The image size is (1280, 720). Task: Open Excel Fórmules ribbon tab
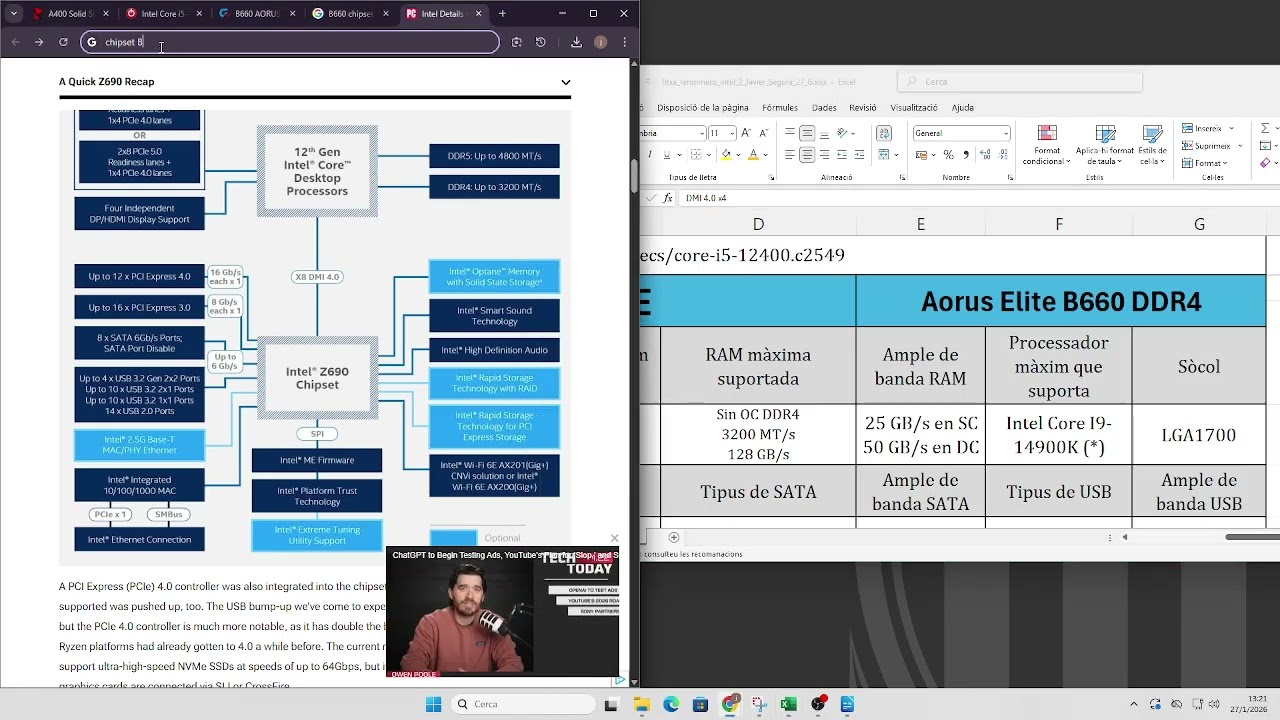(x=780, y=107)
